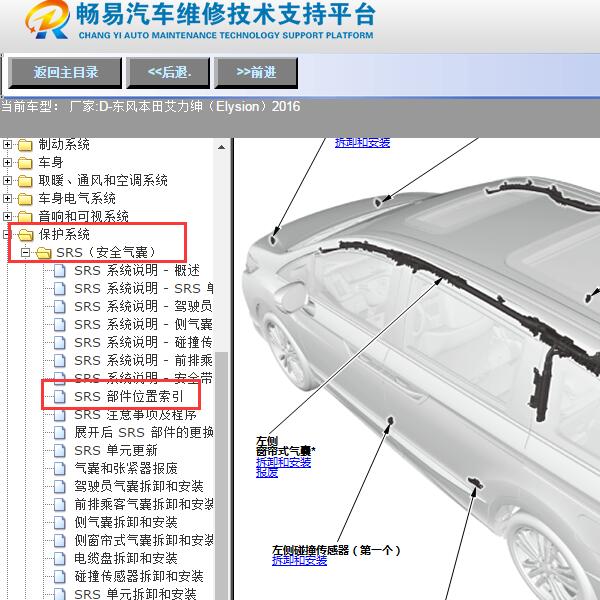Screen dimensions: 600x600
Task: Click the tree panel scroll-up arrow
Action: pos(221,147)
